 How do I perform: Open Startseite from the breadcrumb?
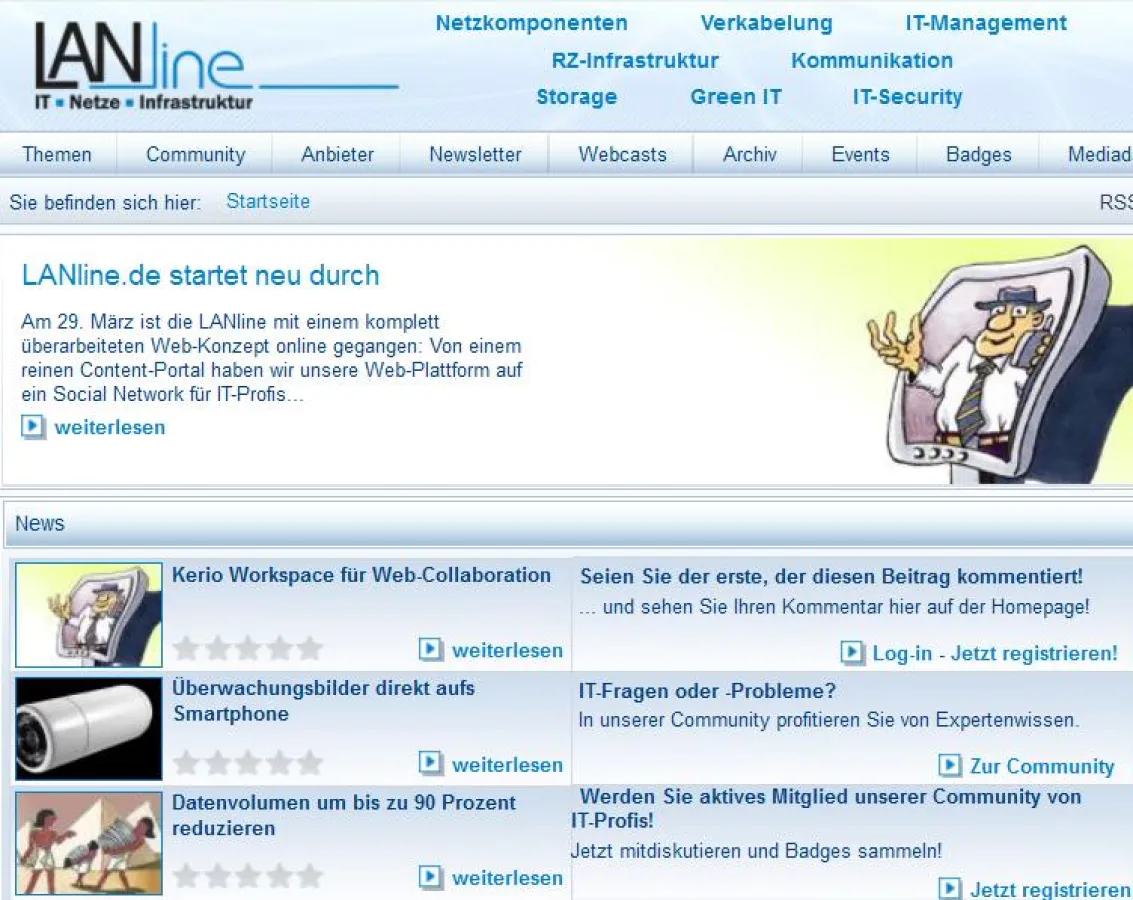click(x=268, y=201)
